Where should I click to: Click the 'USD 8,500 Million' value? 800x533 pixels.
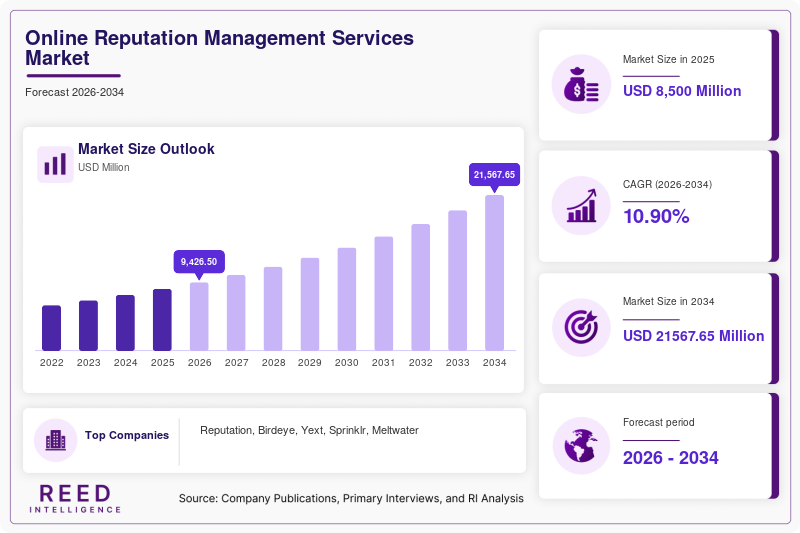click(x=682, y=91)
